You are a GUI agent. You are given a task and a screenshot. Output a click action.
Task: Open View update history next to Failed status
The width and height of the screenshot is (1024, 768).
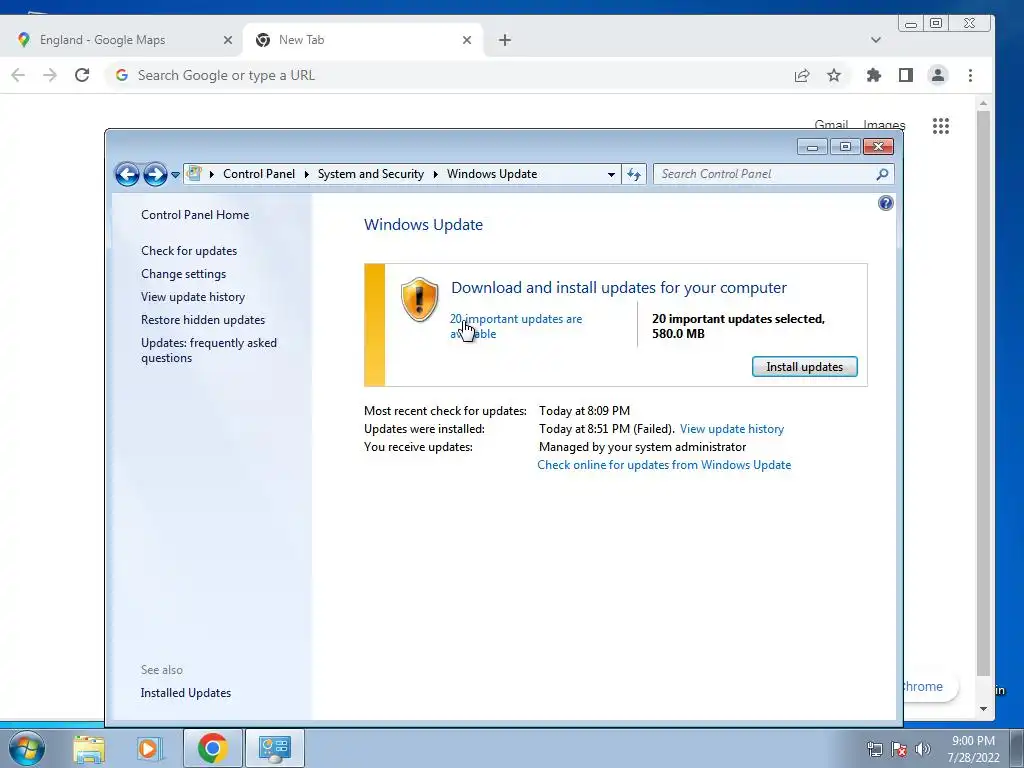coord(731,429)
